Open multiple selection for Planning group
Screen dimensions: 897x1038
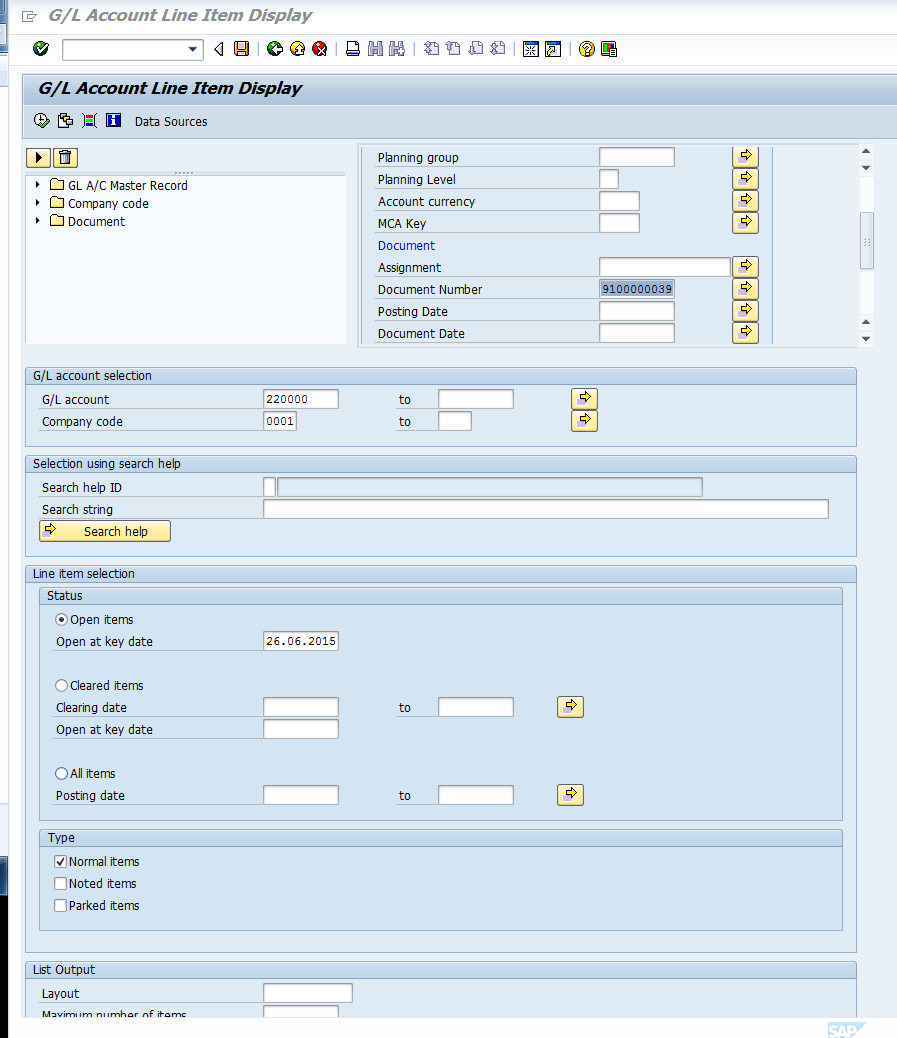pos(745,157)
